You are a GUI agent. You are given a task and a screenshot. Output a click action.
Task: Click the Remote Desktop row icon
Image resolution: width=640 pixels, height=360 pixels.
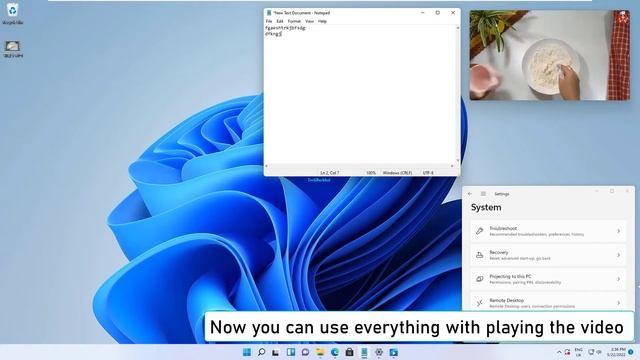480,303
